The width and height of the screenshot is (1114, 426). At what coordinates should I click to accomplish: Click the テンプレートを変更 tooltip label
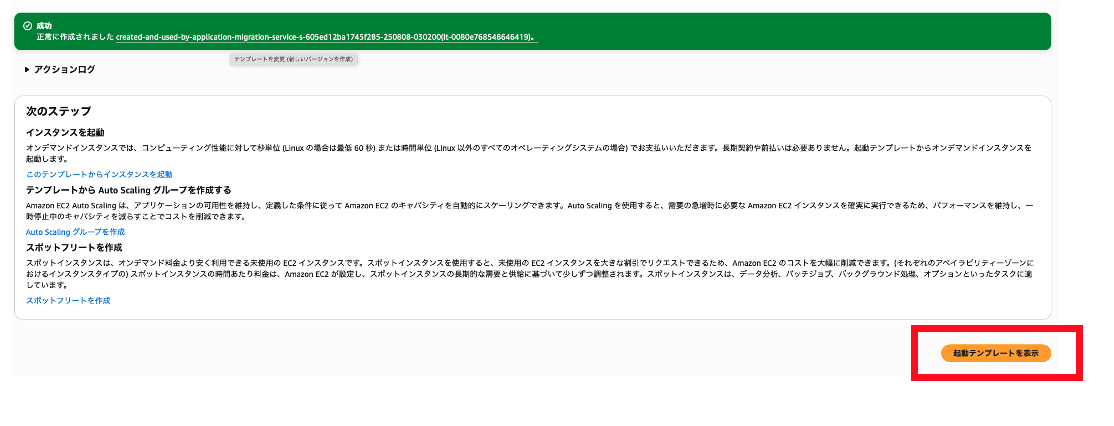(x=293, y=59)
